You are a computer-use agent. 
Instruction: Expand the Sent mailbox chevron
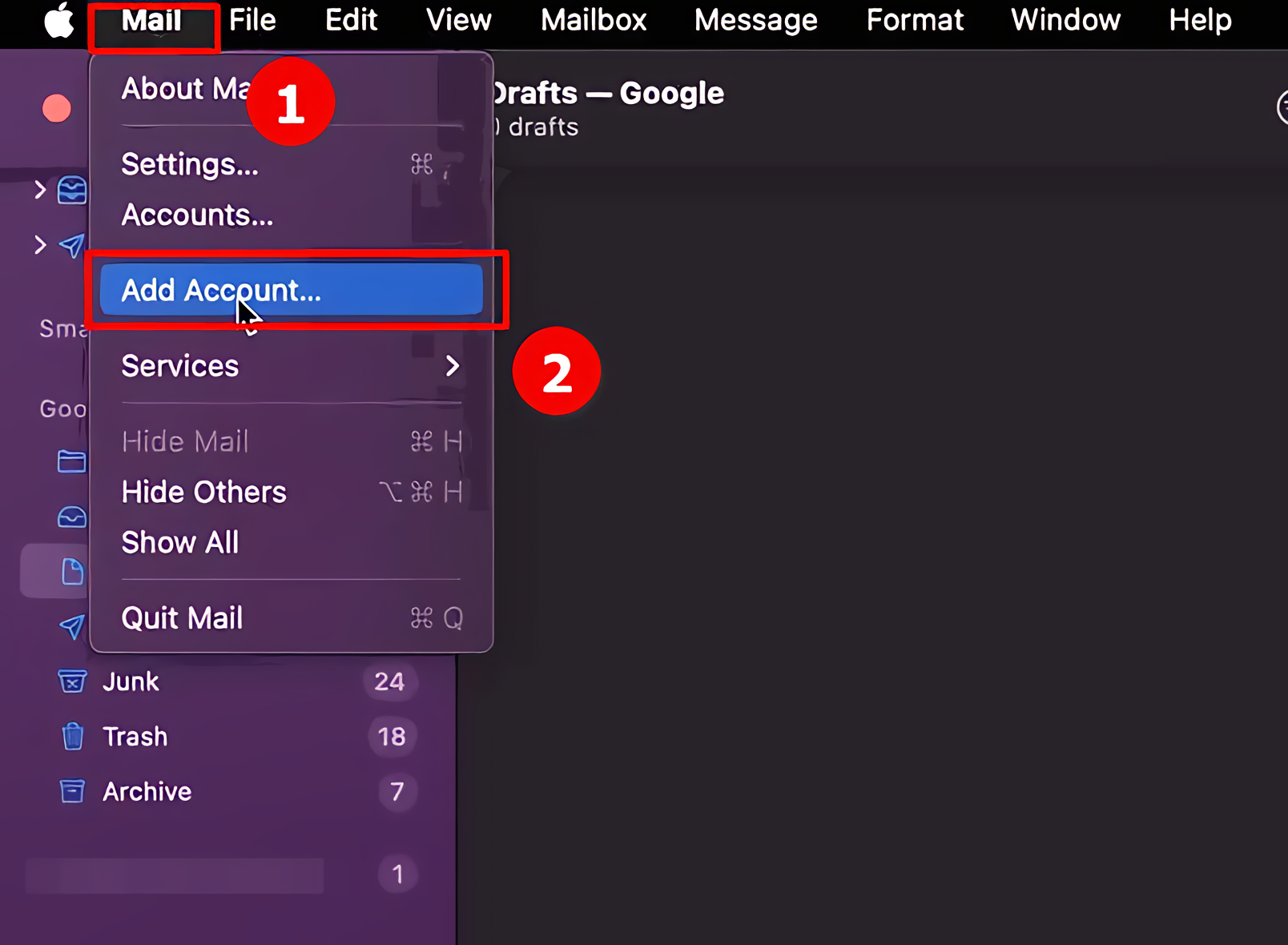pyautogui.click(x=40, y=246)
